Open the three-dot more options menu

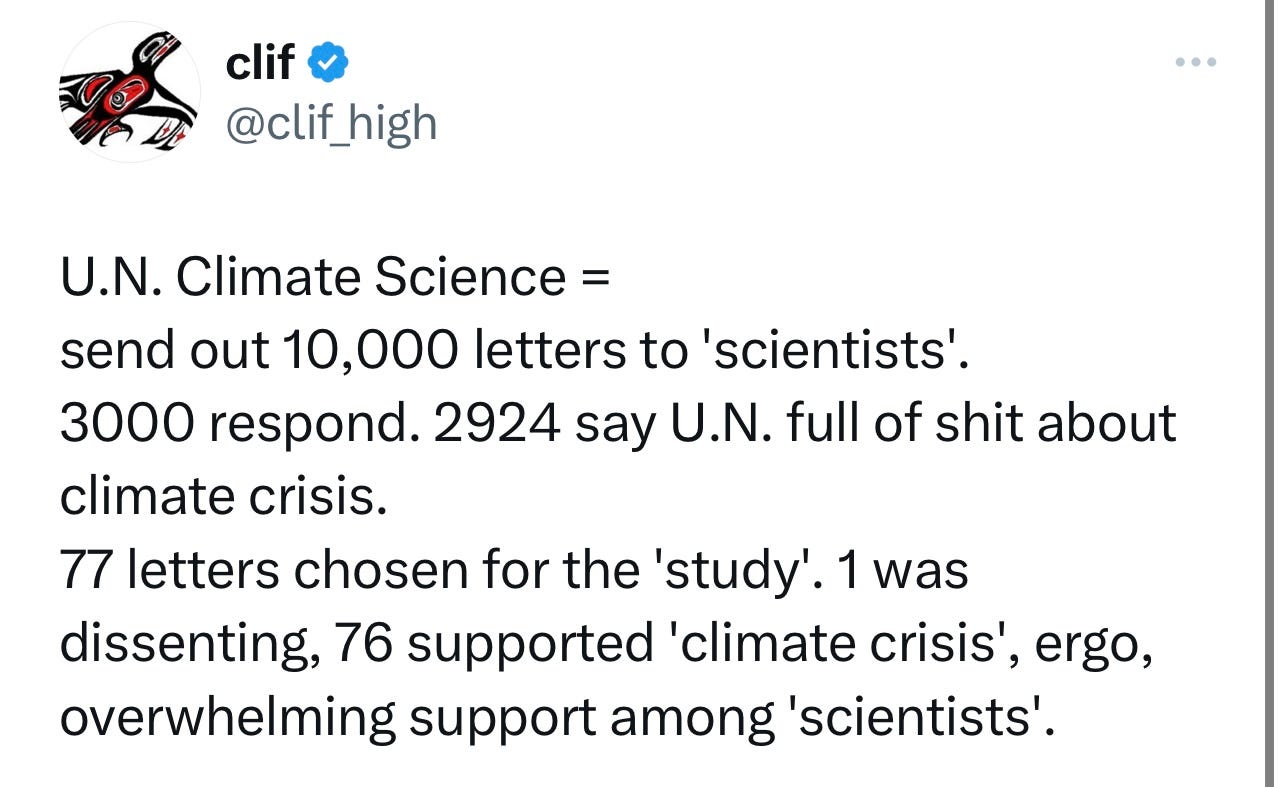point(1194,62)
